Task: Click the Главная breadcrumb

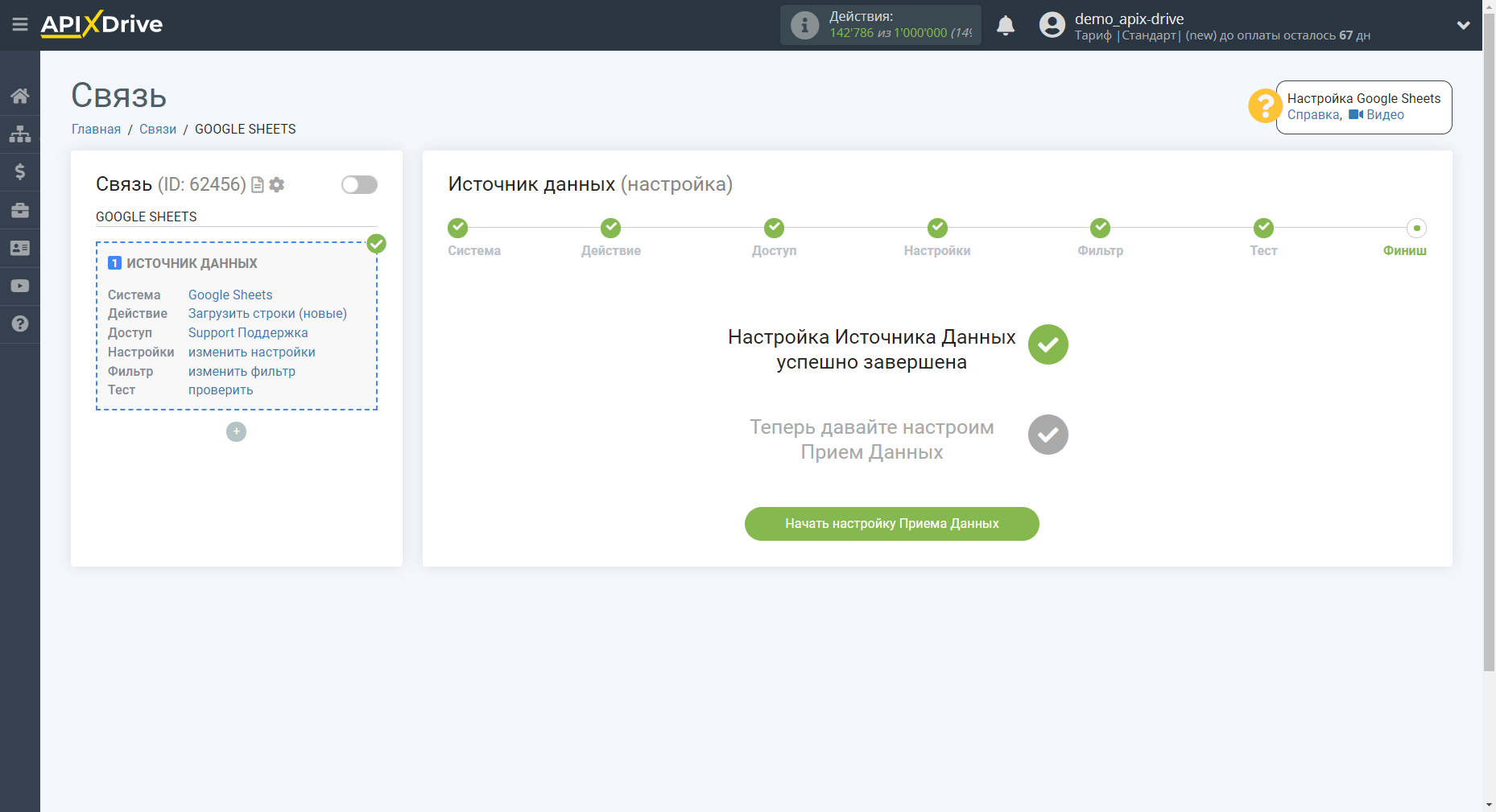Action: click(96, 129)
